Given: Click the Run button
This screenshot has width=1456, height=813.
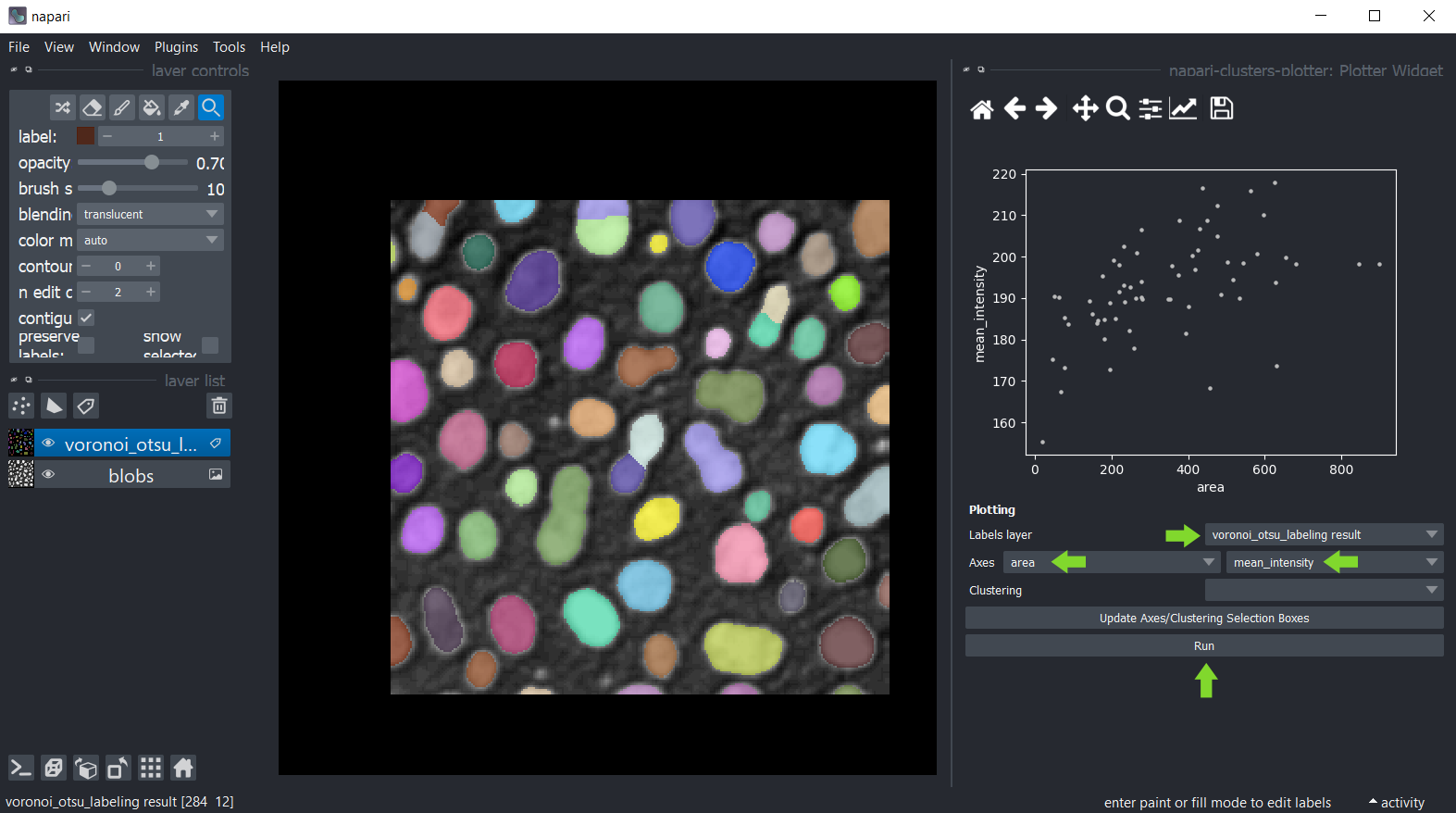Looking at the screenshot, I should [1203, 645].
